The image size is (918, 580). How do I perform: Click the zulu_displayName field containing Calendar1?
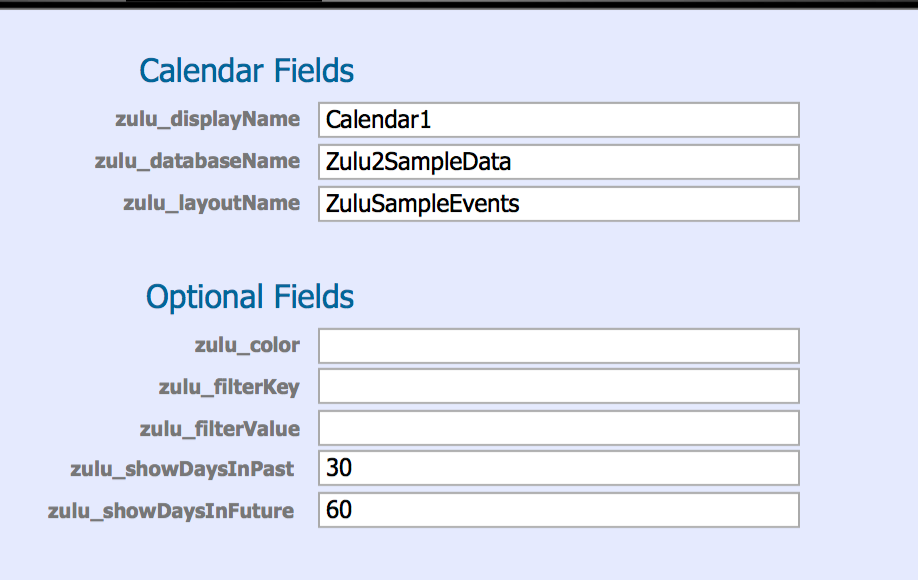(559, 120)
